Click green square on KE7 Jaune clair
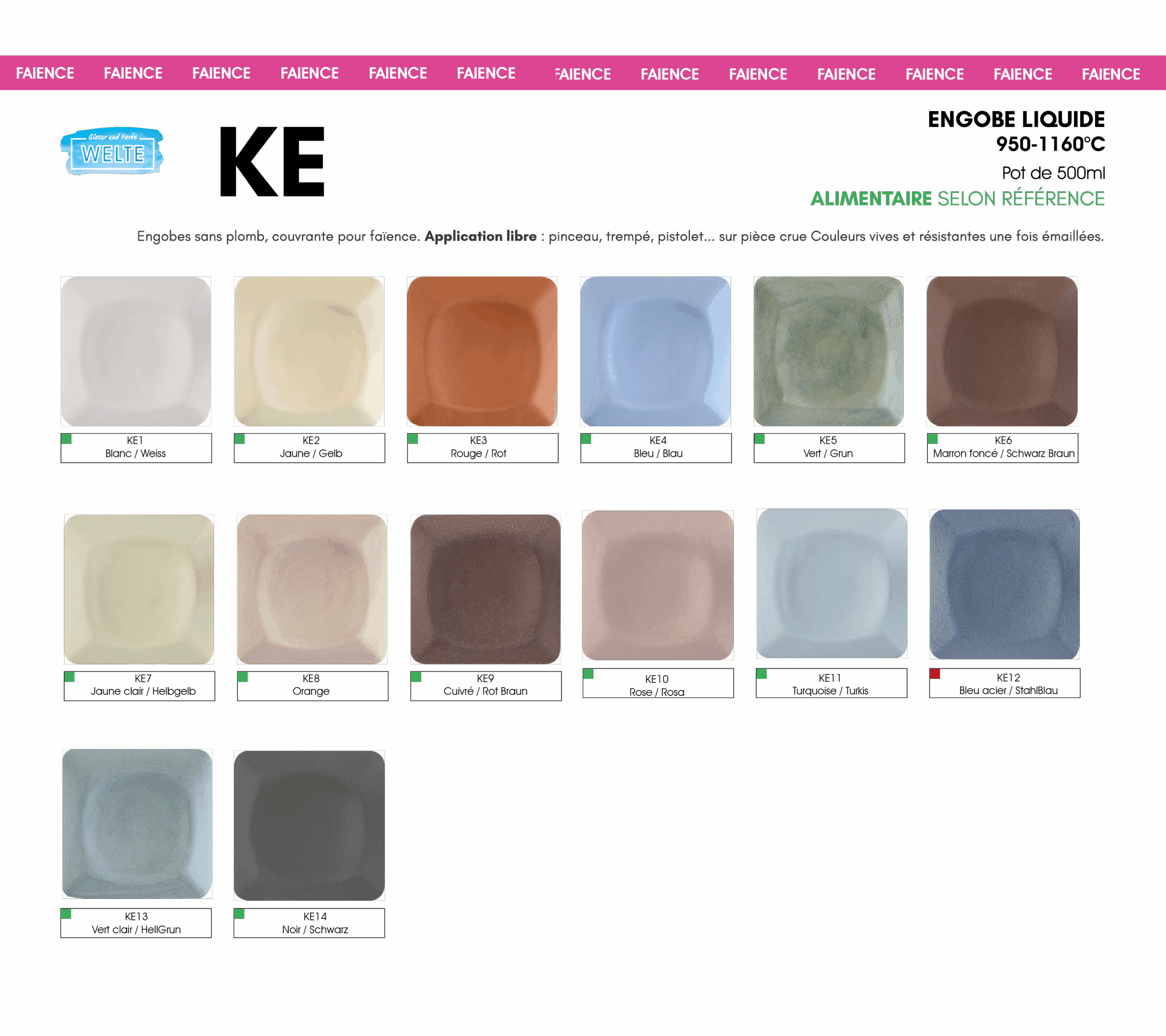 (70, 677)
